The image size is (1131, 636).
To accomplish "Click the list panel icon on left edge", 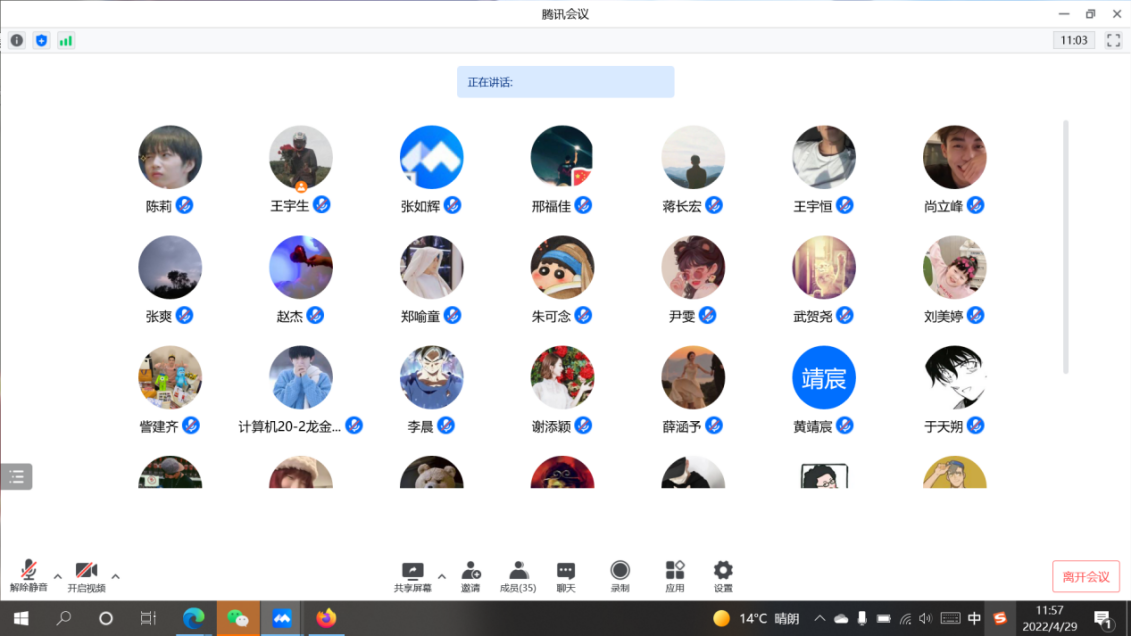I will [17, 477].
